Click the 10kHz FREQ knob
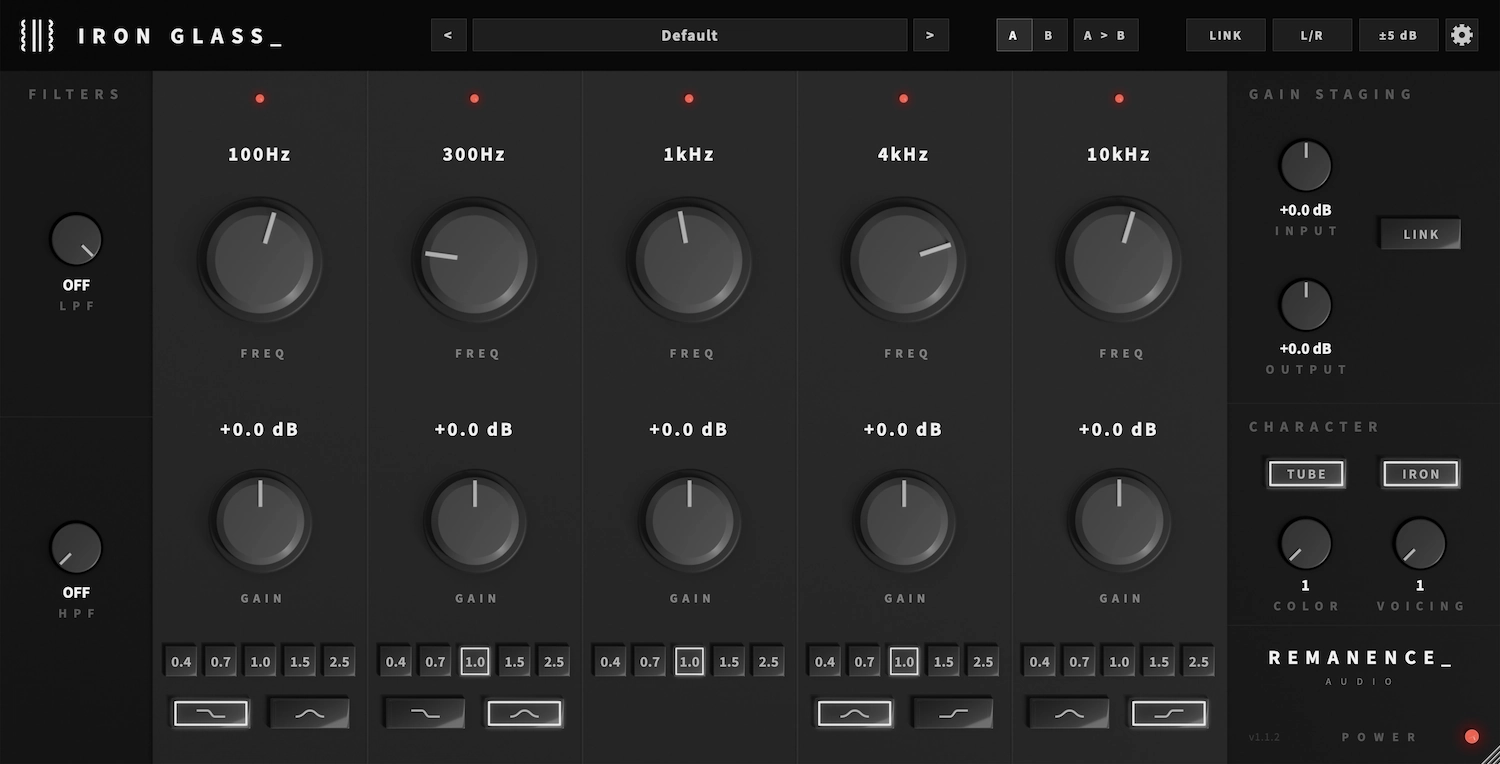The width and height of the screenshot is (1500, 764). pos(1119,260)
